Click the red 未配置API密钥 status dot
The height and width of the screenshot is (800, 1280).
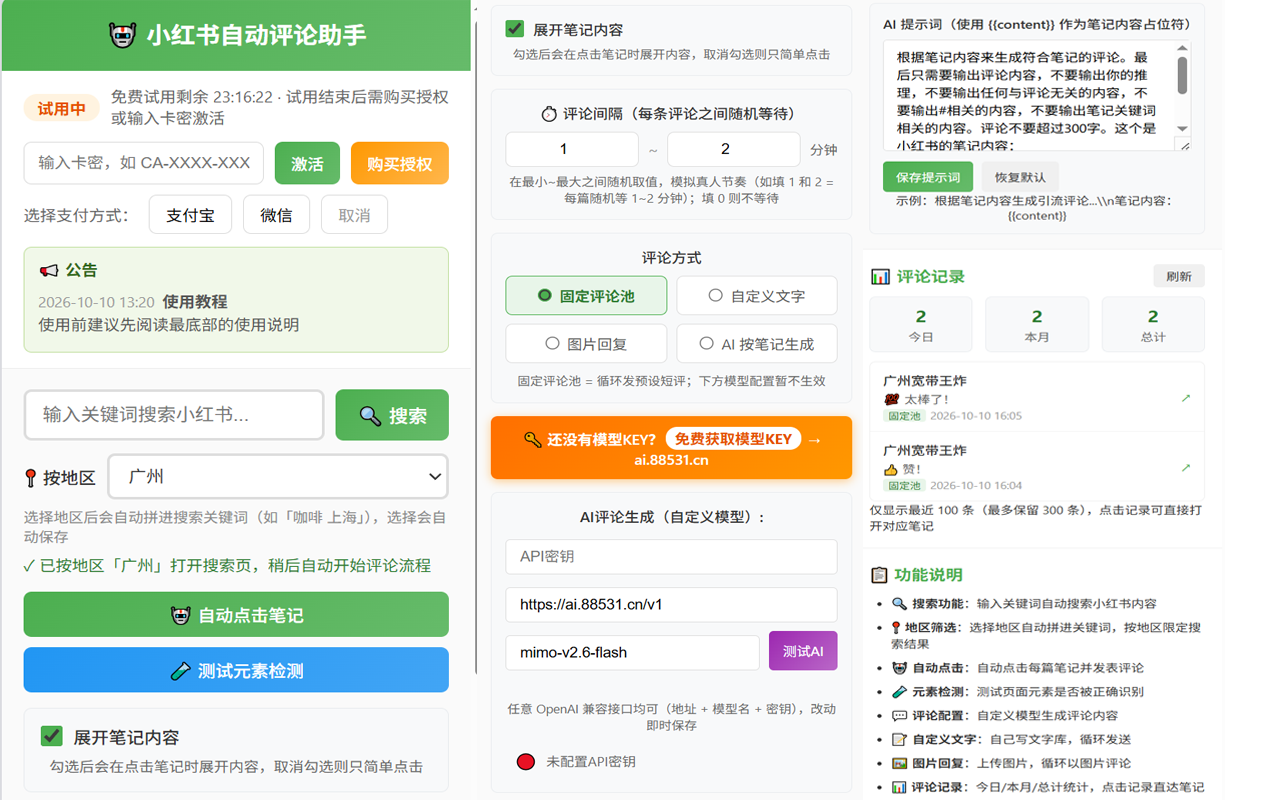(526, 762)
